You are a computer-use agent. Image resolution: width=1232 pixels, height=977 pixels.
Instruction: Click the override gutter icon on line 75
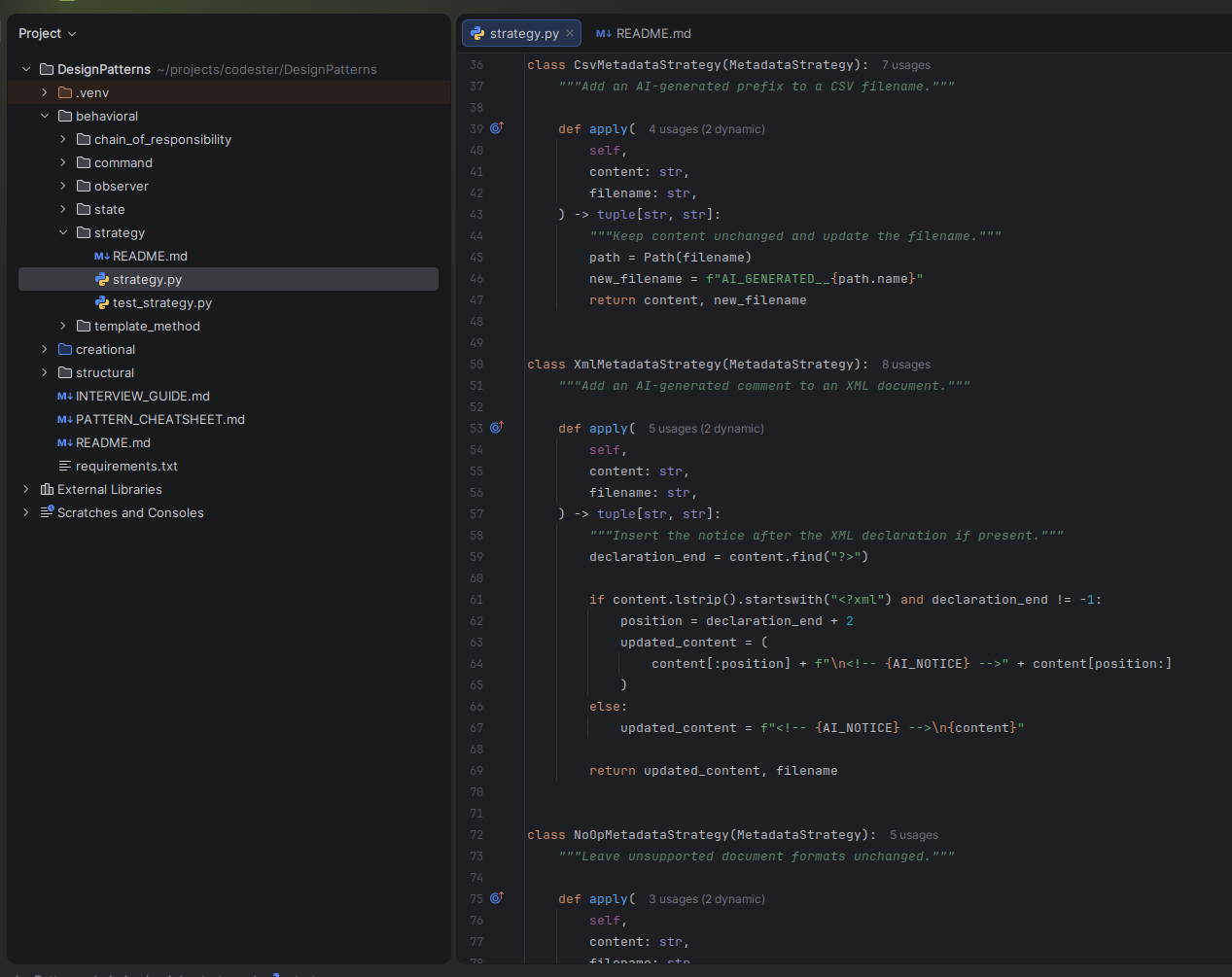click(496, 898)
